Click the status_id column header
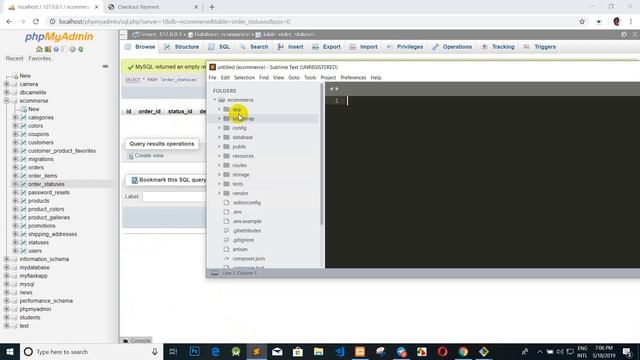Viewport: 640px width, 360px height. 180,111
